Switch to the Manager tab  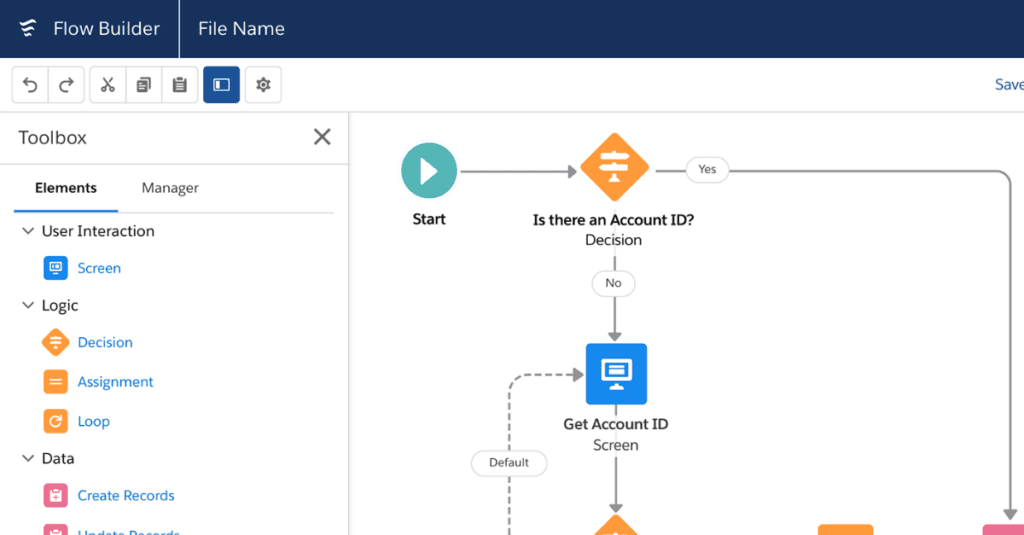click(170, 188)
